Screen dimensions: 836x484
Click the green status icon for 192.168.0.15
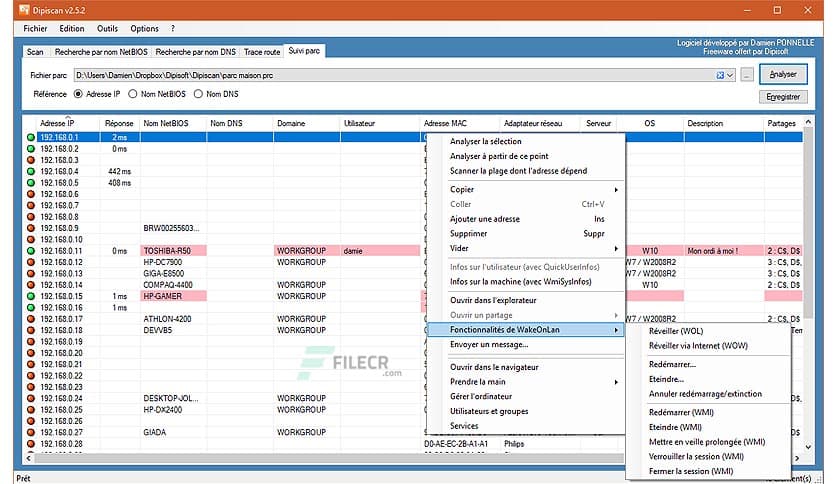coord(31,296)
